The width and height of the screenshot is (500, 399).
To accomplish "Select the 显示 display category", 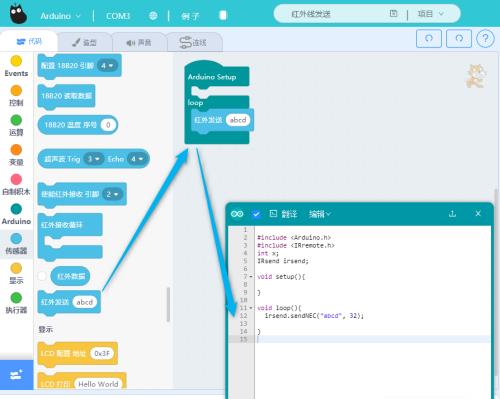I will point(16,274).
